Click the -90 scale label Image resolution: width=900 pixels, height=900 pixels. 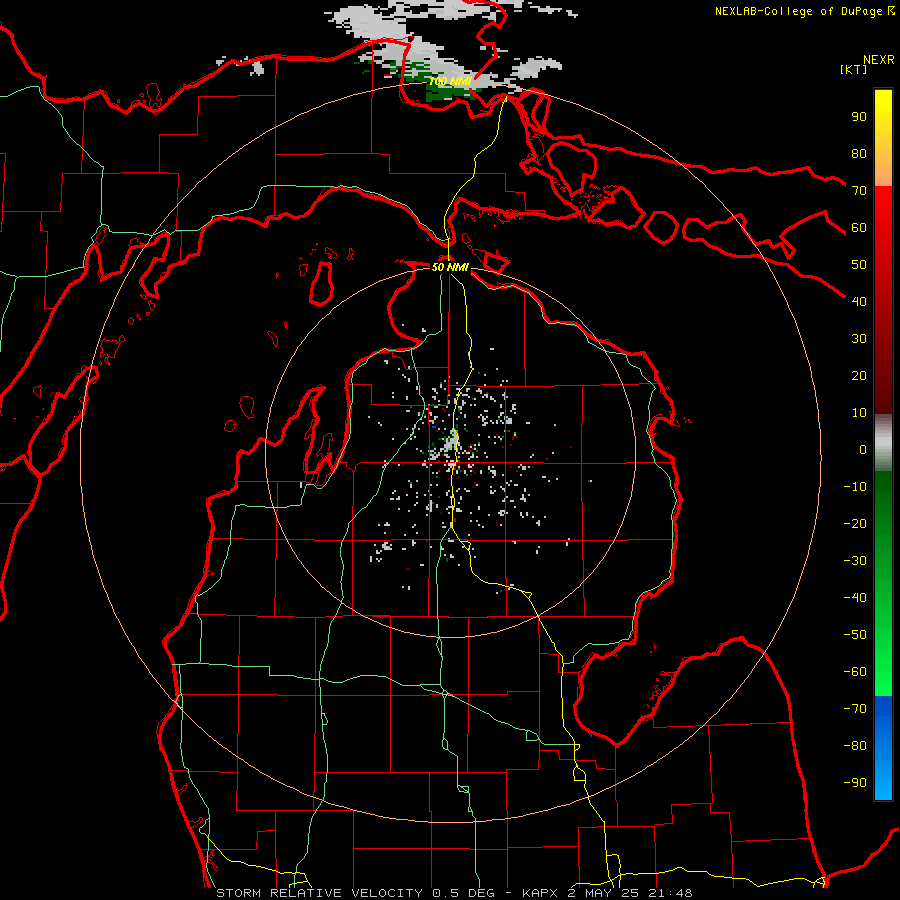tap(855, 783)
